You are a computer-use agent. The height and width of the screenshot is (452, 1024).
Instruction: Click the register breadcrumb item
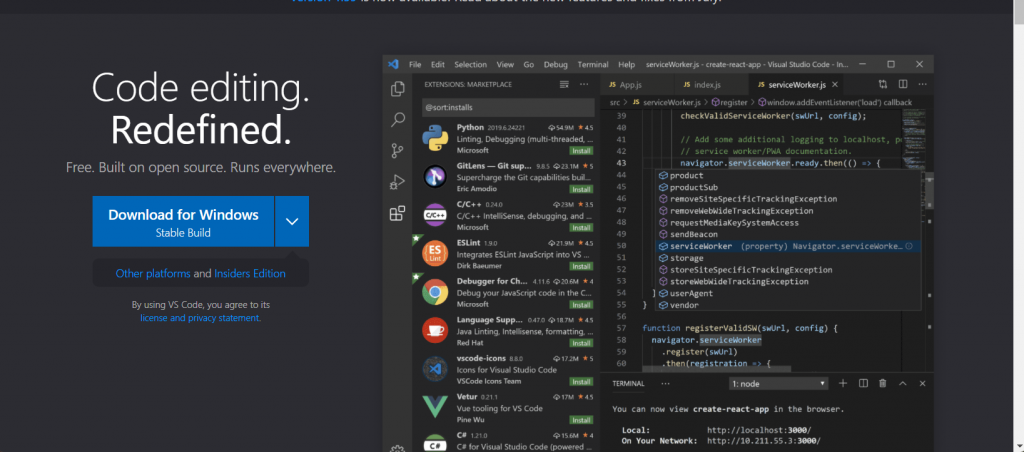coord(728,103)
